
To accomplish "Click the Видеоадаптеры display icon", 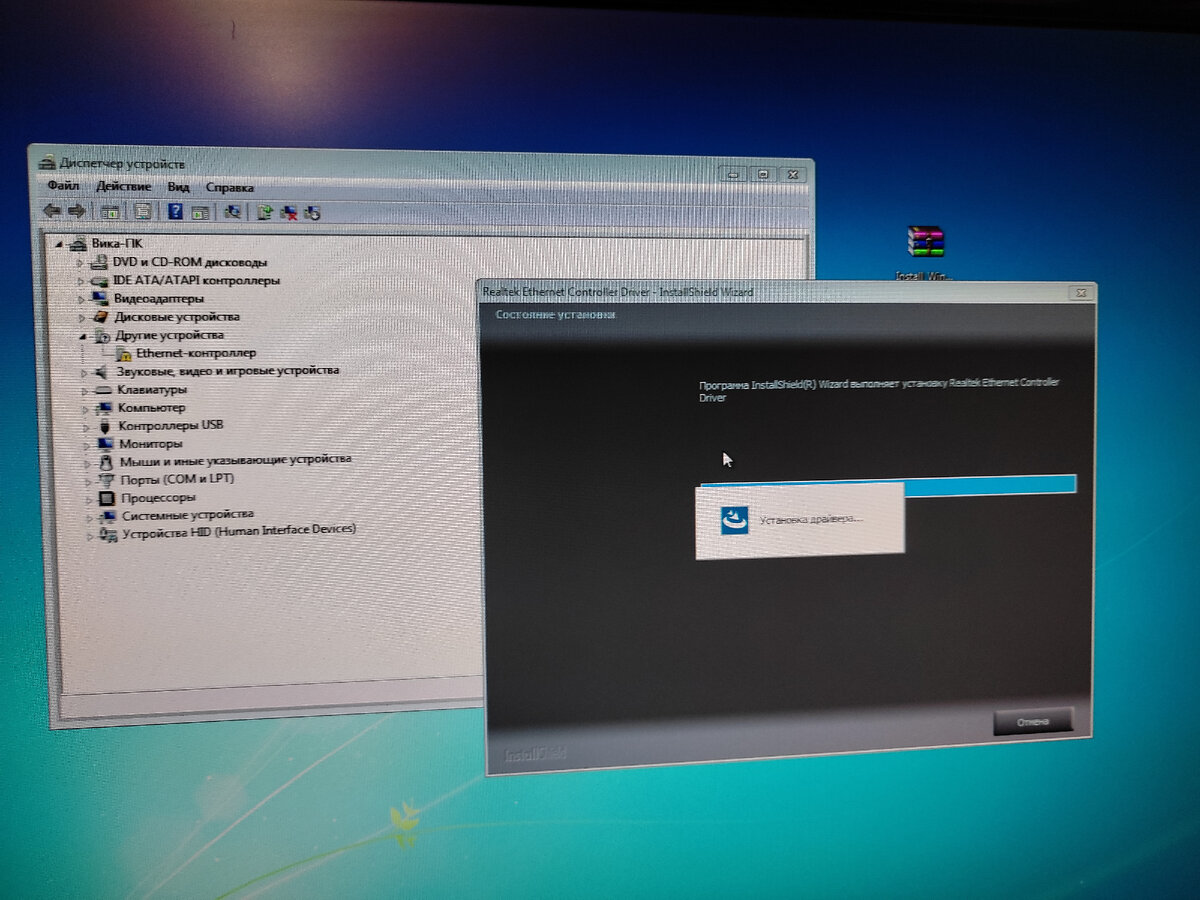I will click(x=100, y=298).
